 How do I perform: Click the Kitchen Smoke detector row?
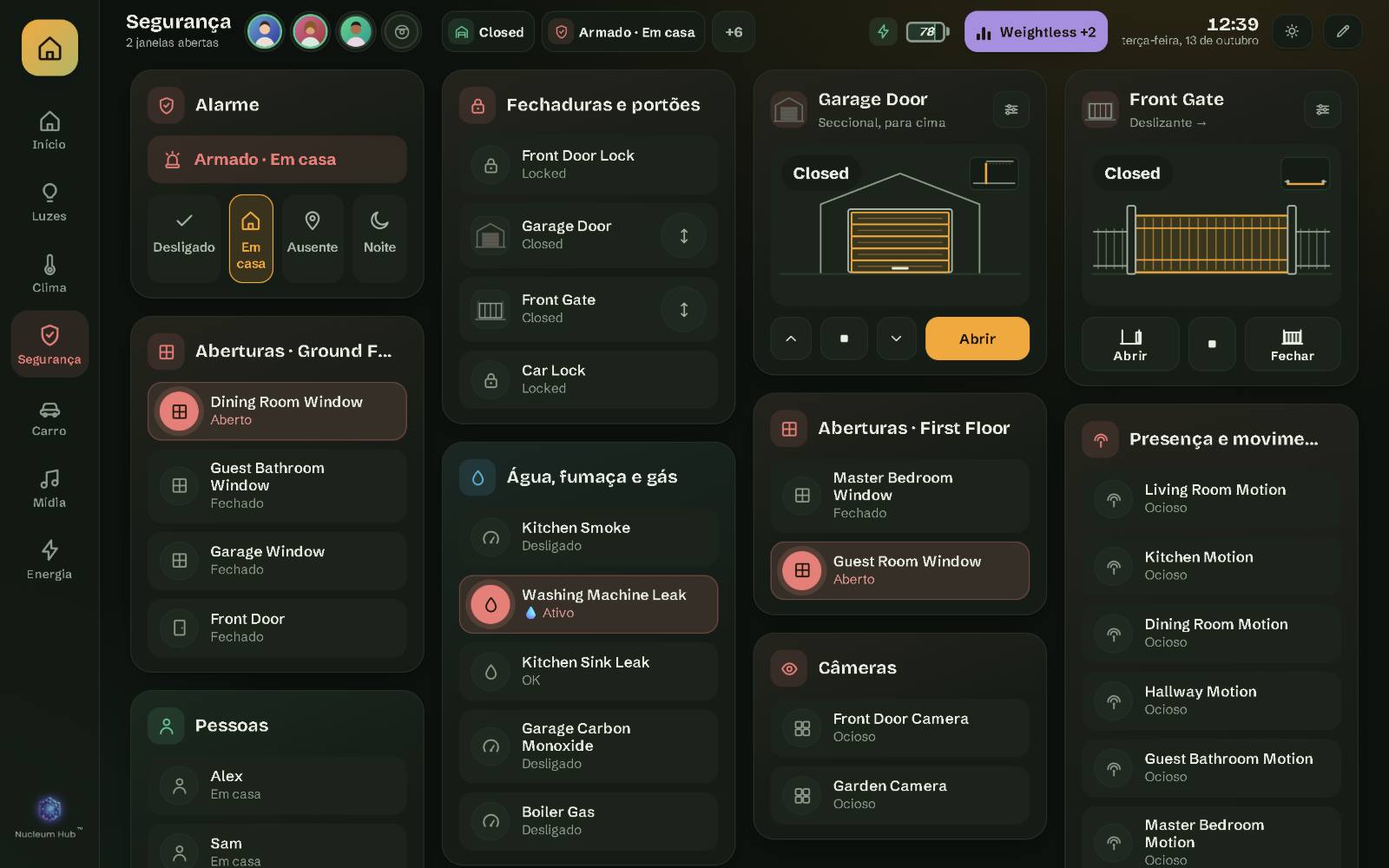(589, 536)
